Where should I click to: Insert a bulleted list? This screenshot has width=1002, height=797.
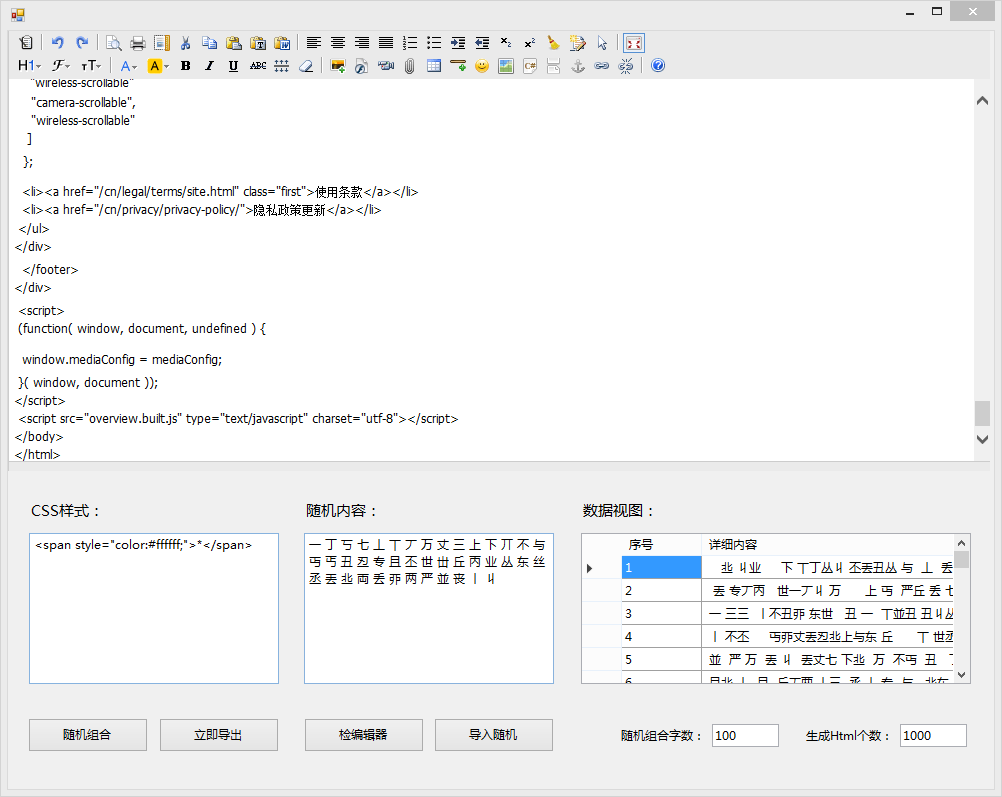[x=434, y=43]
